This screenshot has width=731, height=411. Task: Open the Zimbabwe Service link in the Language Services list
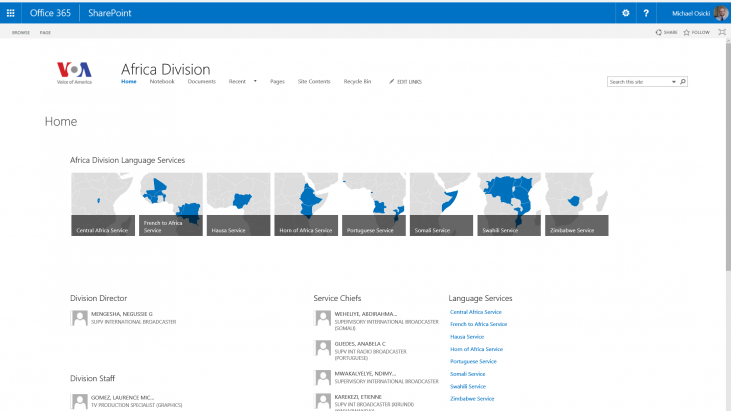pos(472,399)
